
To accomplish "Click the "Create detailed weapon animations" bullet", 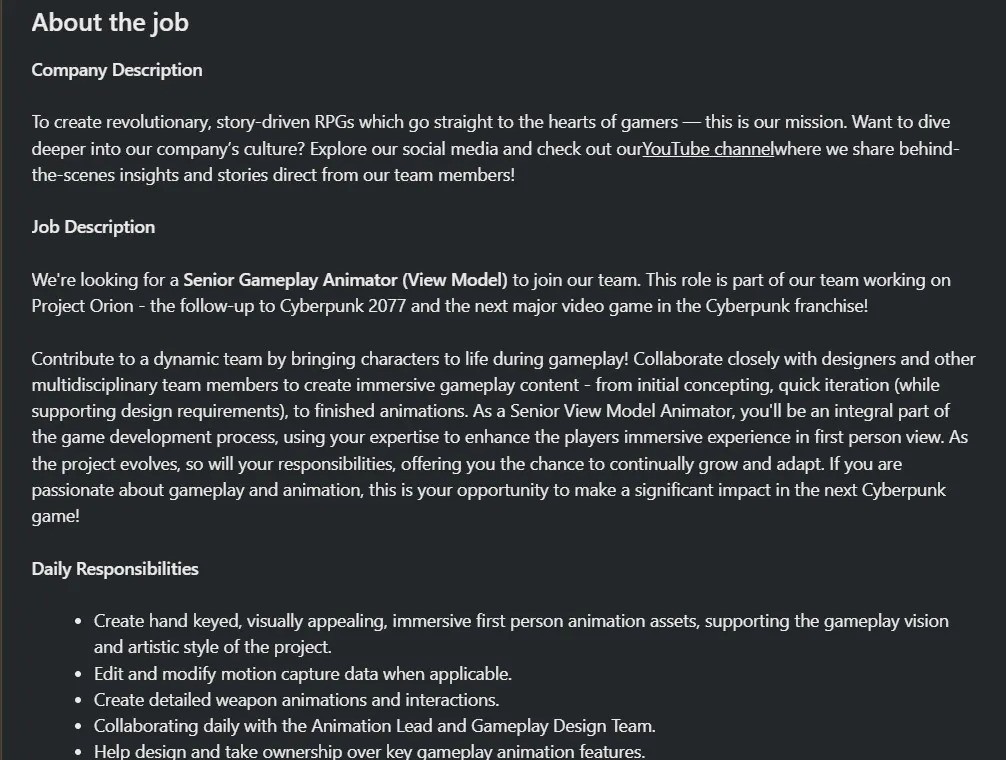I will 296,700.
